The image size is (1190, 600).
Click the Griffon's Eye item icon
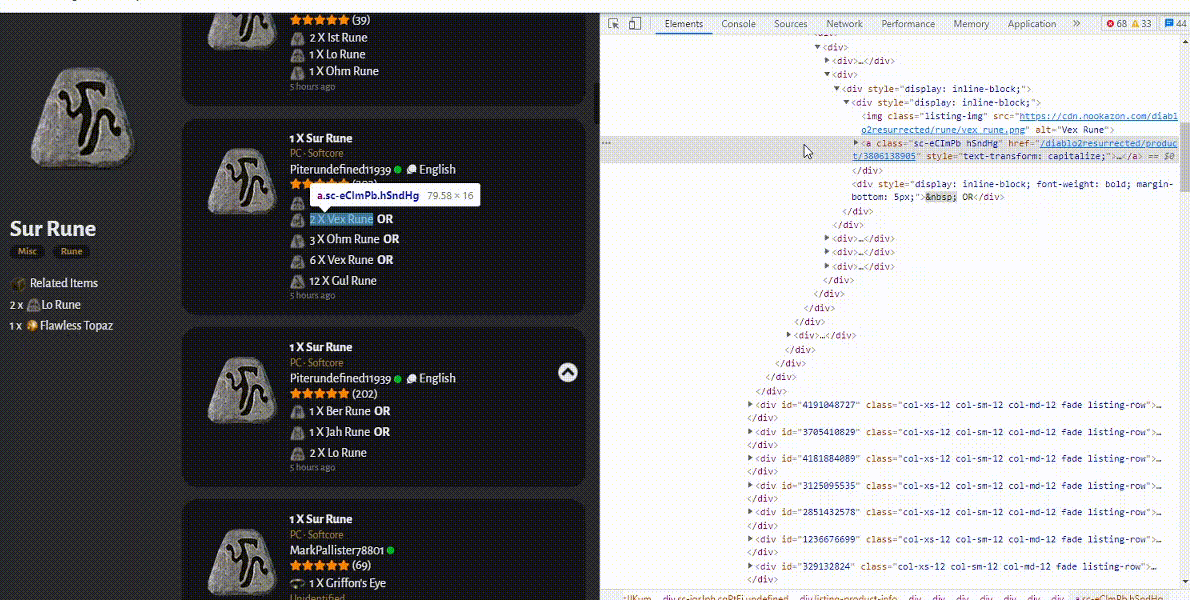pos(298,584)
